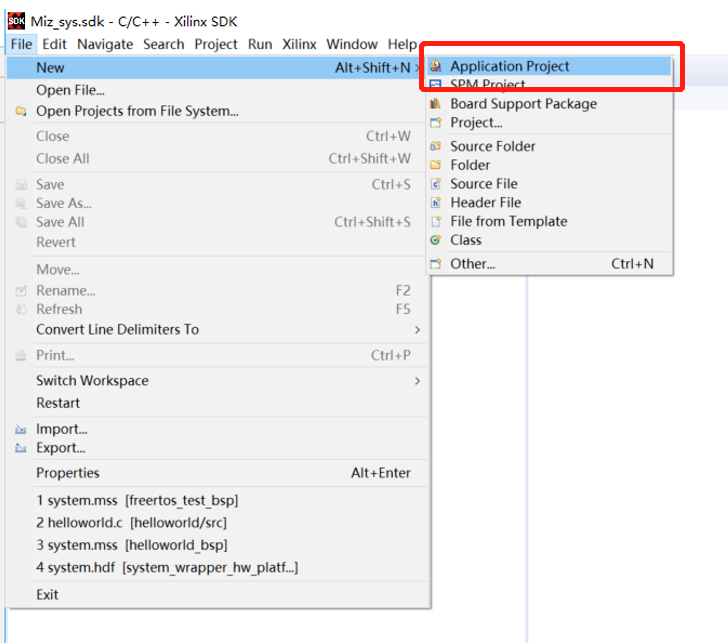Click the Source File icon

tap(436, 184)
